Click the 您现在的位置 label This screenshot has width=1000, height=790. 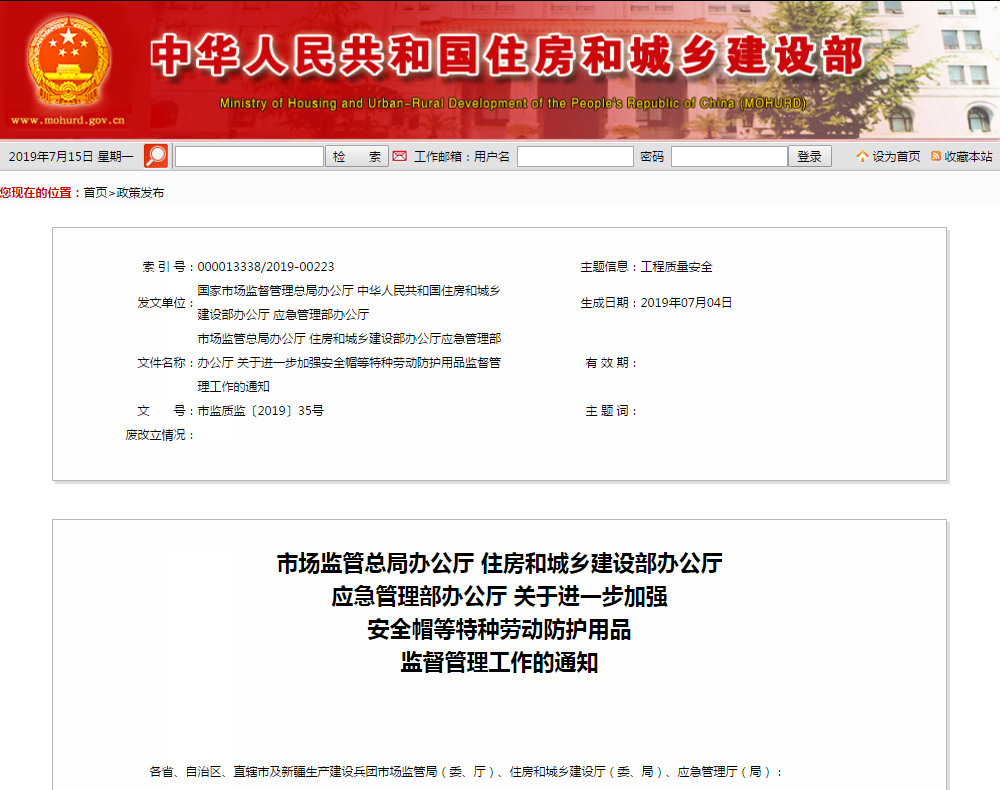pyautogui.click(x=40, y=193)
